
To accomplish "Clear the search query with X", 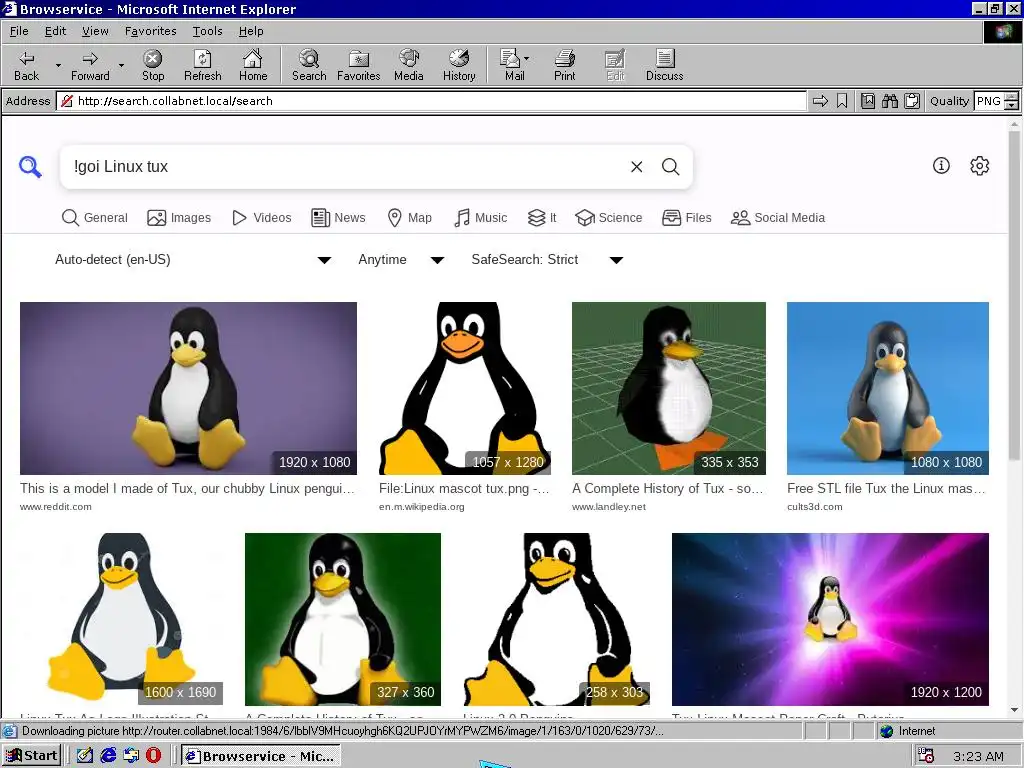I will [x=637, y=167].
